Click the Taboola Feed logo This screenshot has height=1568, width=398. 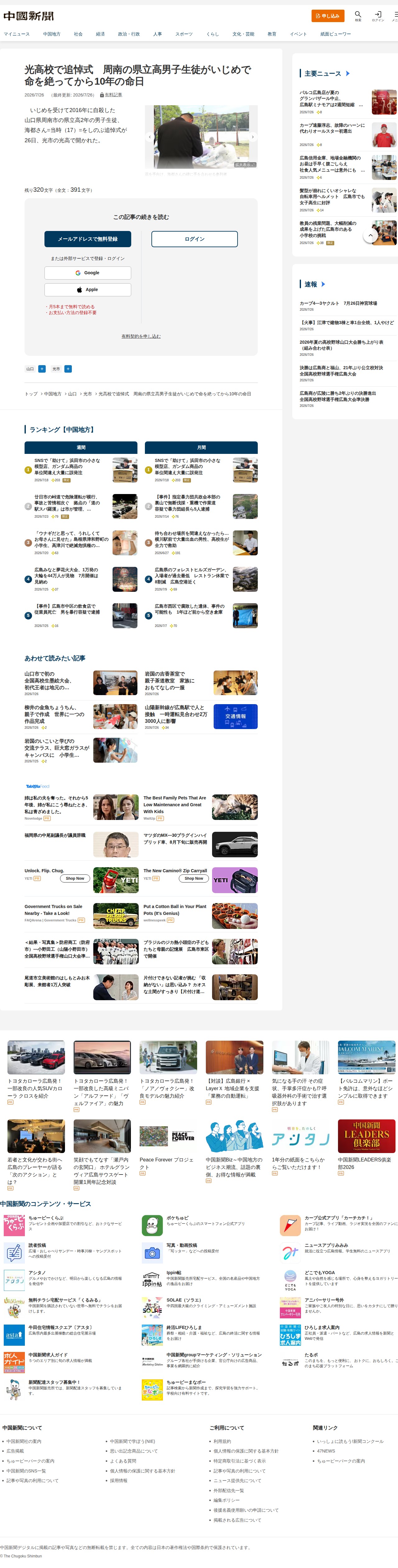coord(37,786)
